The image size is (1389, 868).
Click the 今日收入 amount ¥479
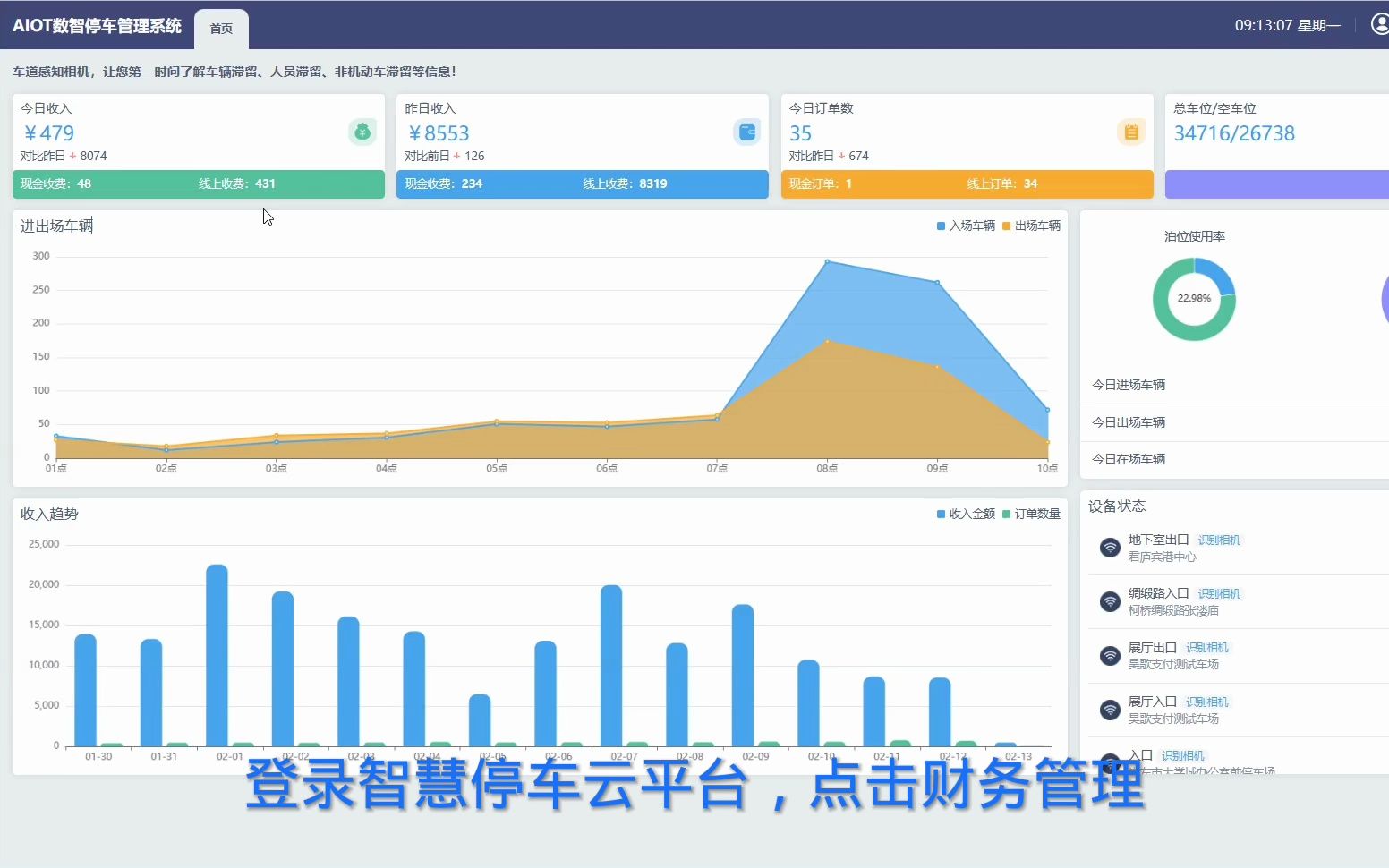point(49,133)
